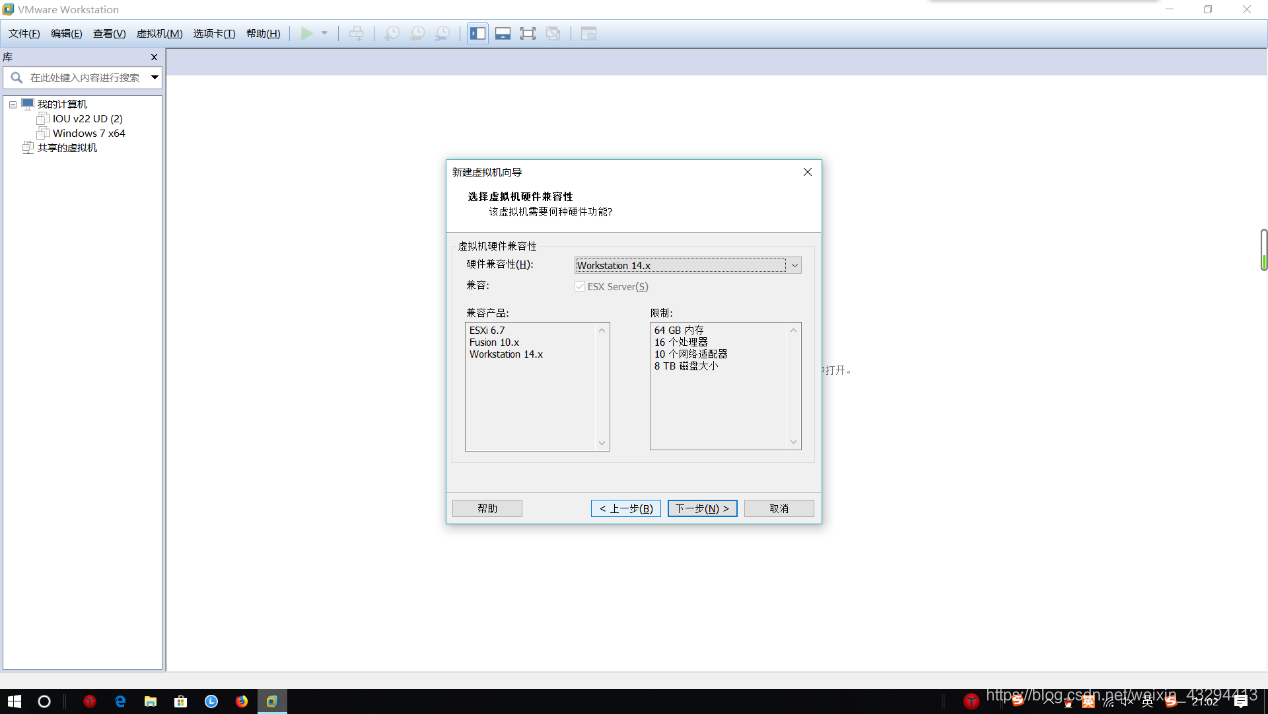Click the blue clock app taskbar icon
This screenshot has width=1268, height=714.
[211, 702]
